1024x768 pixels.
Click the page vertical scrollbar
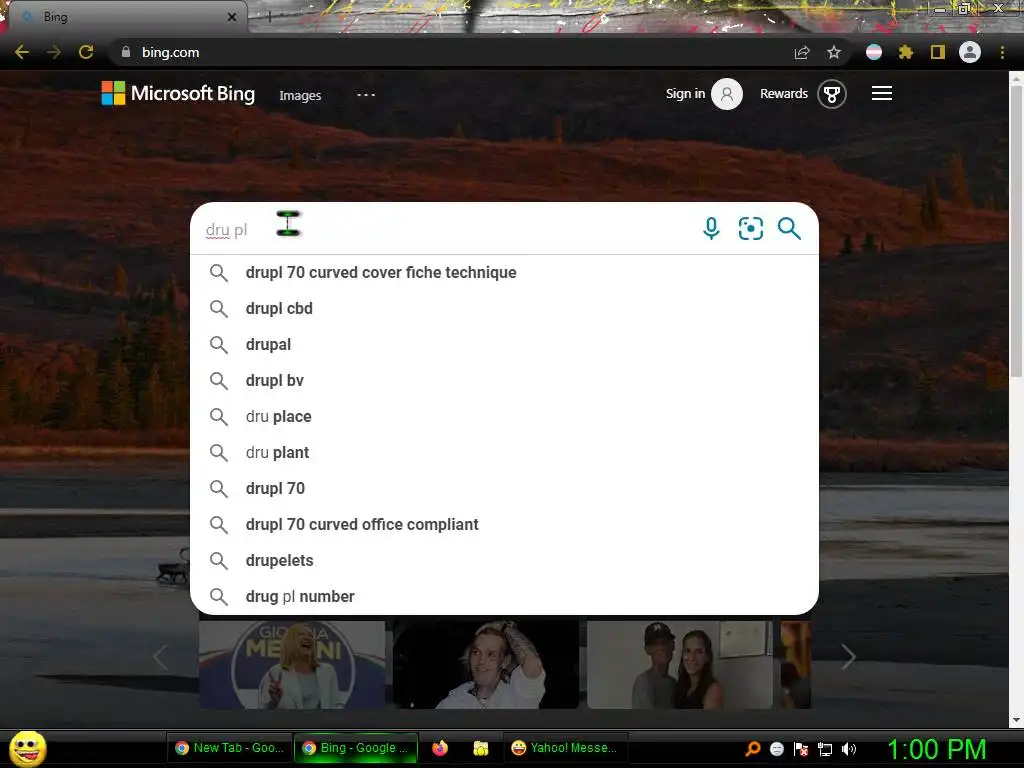1016,229
